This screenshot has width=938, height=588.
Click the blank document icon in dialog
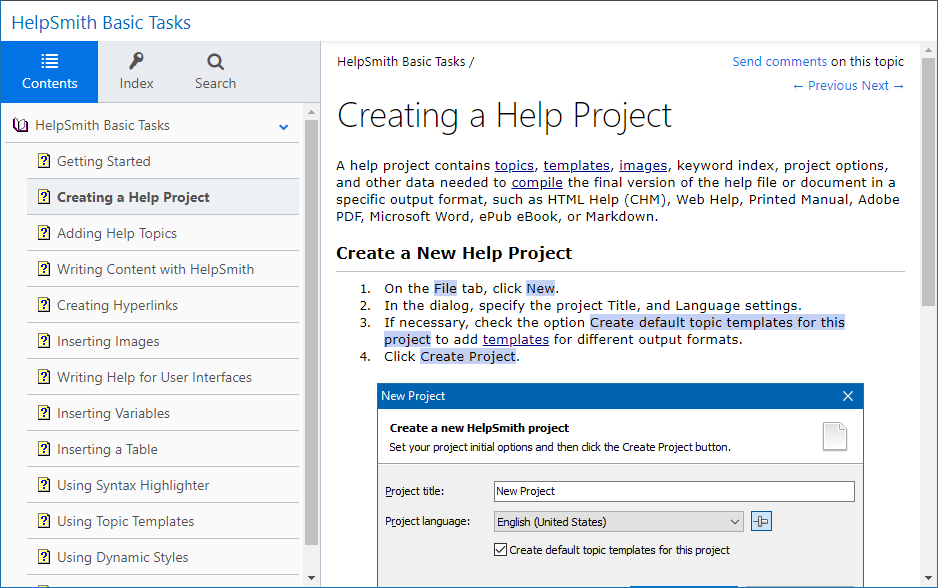point(835,436)
